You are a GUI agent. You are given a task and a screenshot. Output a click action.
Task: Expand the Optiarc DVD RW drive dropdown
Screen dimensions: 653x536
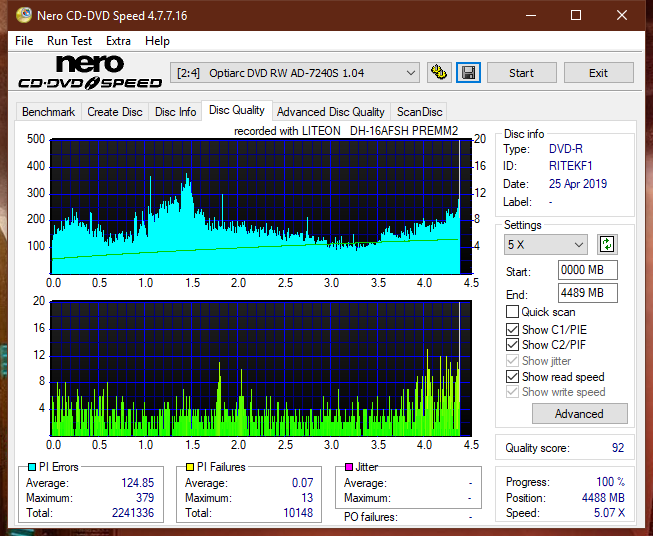294,73
